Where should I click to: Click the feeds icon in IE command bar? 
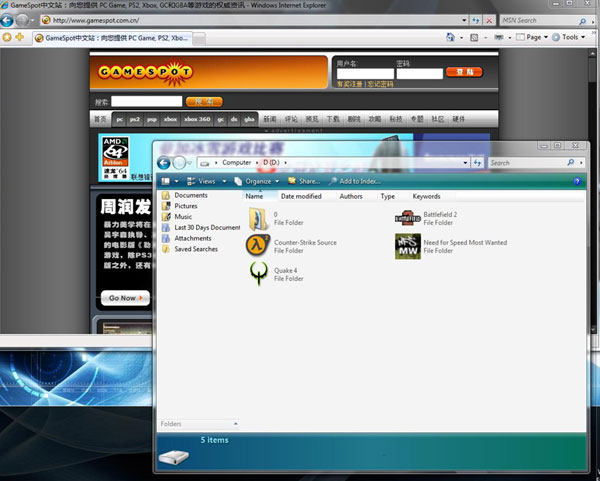[x=474, y=38]
